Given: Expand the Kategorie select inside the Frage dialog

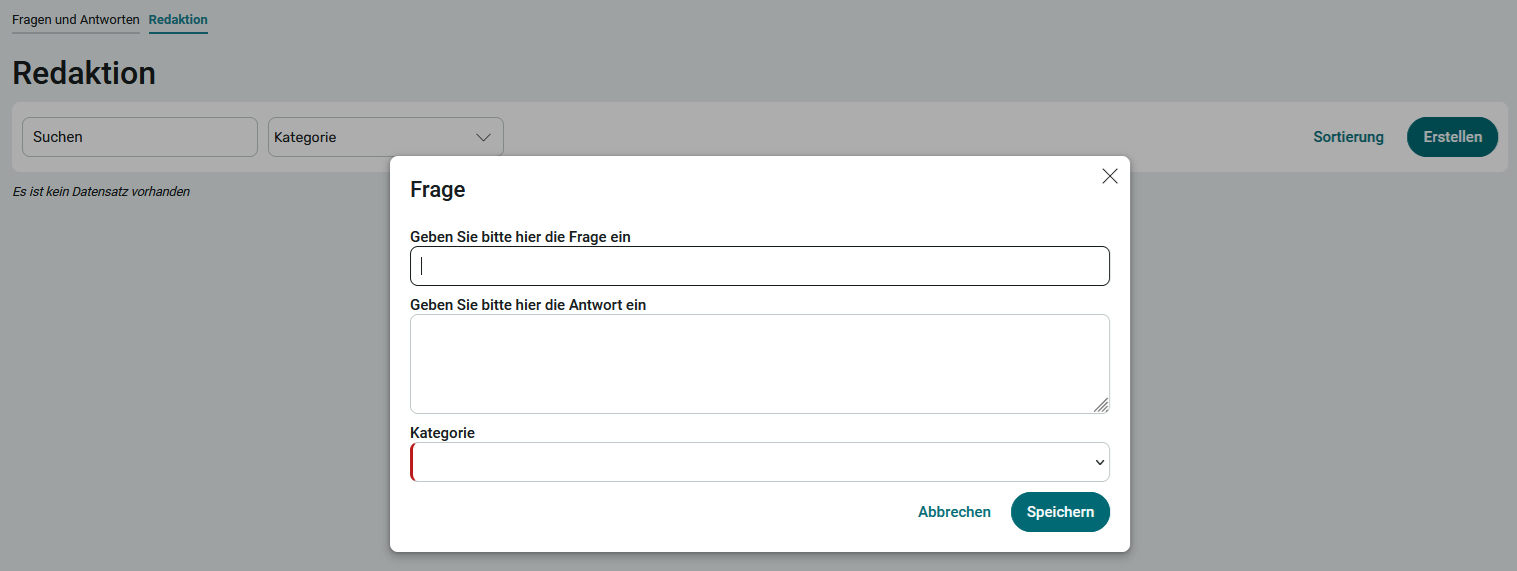Looking at the screenshot, I should (x=759, y=462).
